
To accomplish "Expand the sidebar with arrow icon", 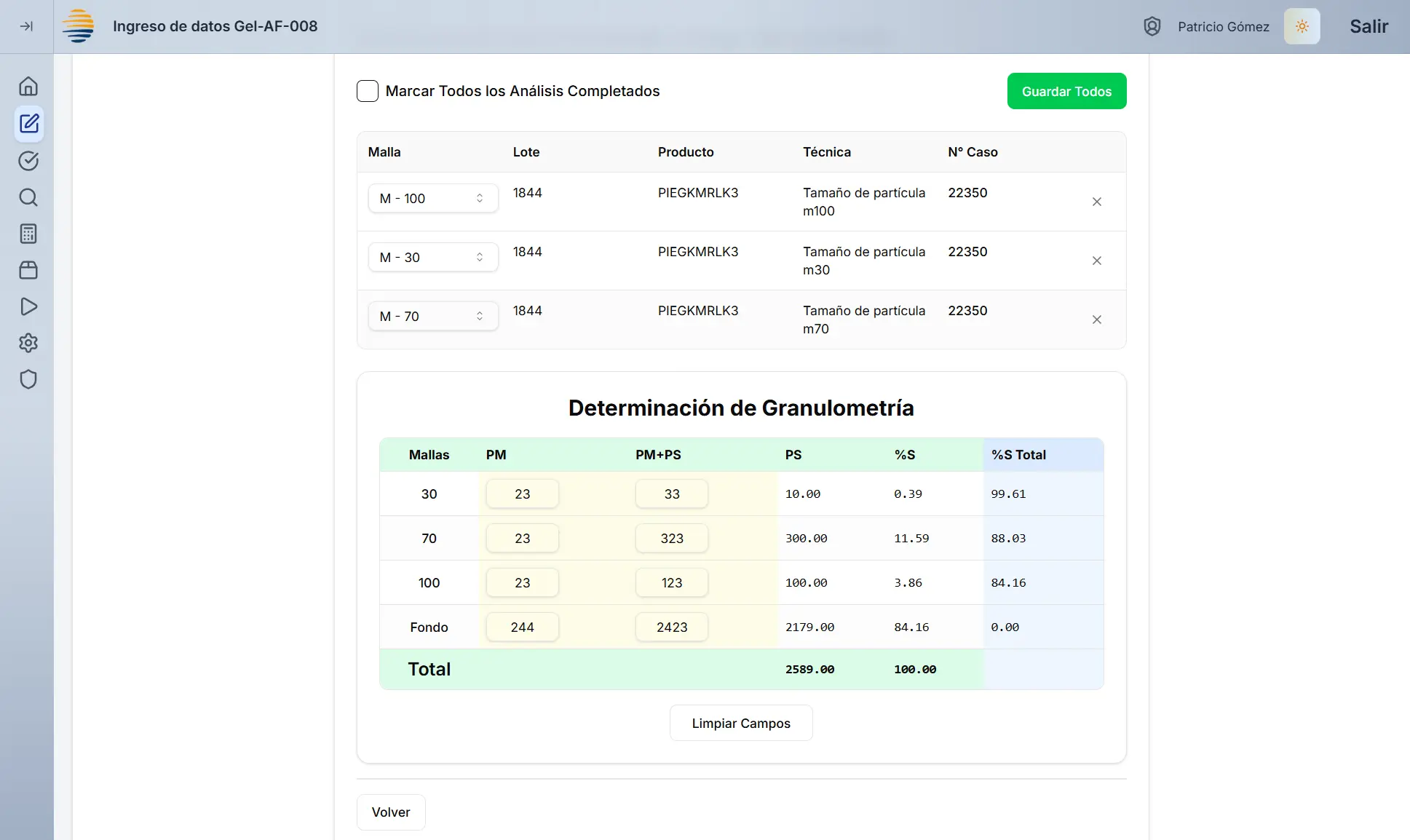I will coord(26,26).
